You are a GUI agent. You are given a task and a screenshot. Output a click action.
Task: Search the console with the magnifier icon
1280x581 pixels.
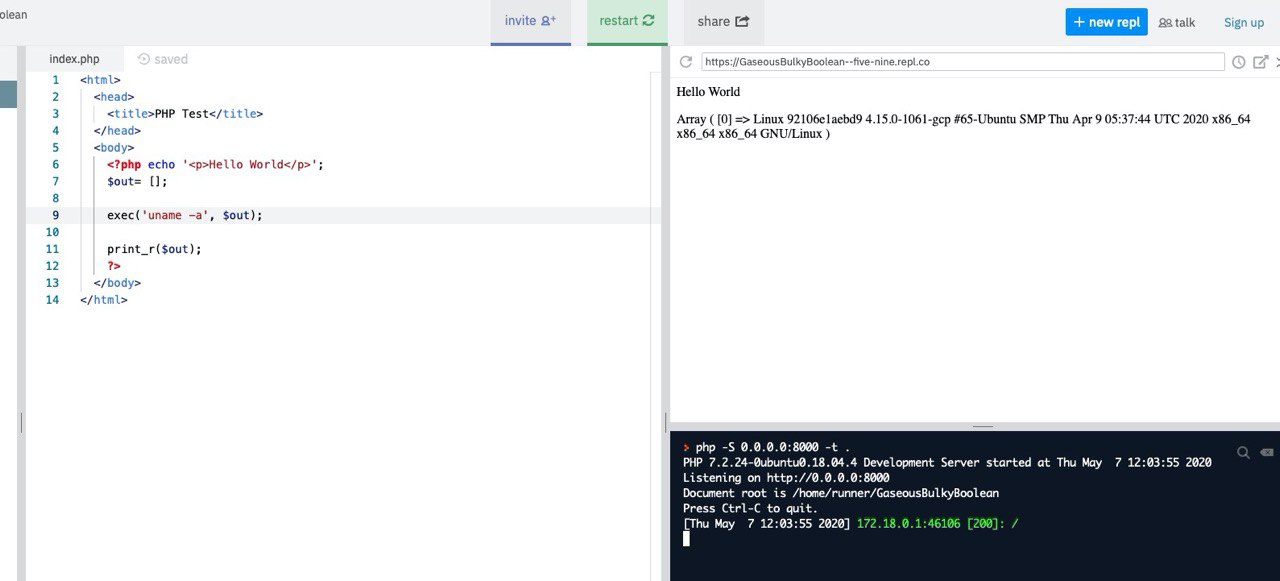click(x=1243, y=452)
